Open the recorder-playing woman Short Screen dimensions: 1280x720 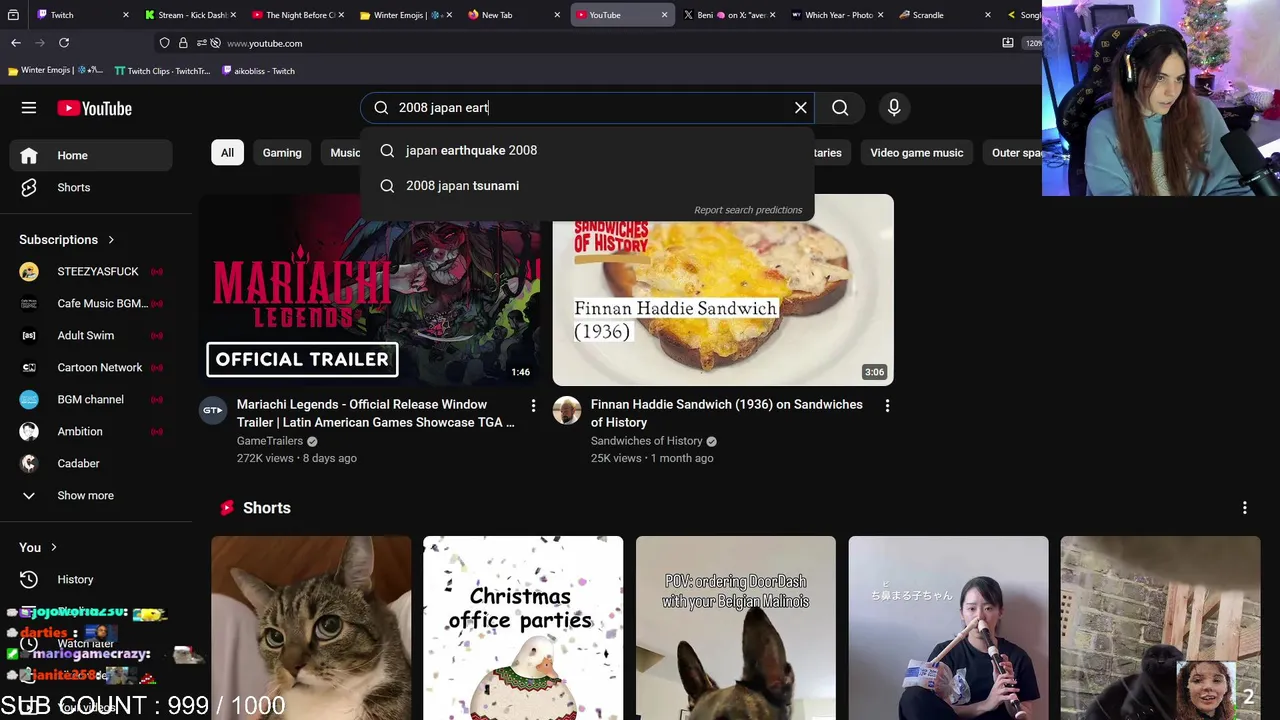pyautogui.click(x=948, y=628)
